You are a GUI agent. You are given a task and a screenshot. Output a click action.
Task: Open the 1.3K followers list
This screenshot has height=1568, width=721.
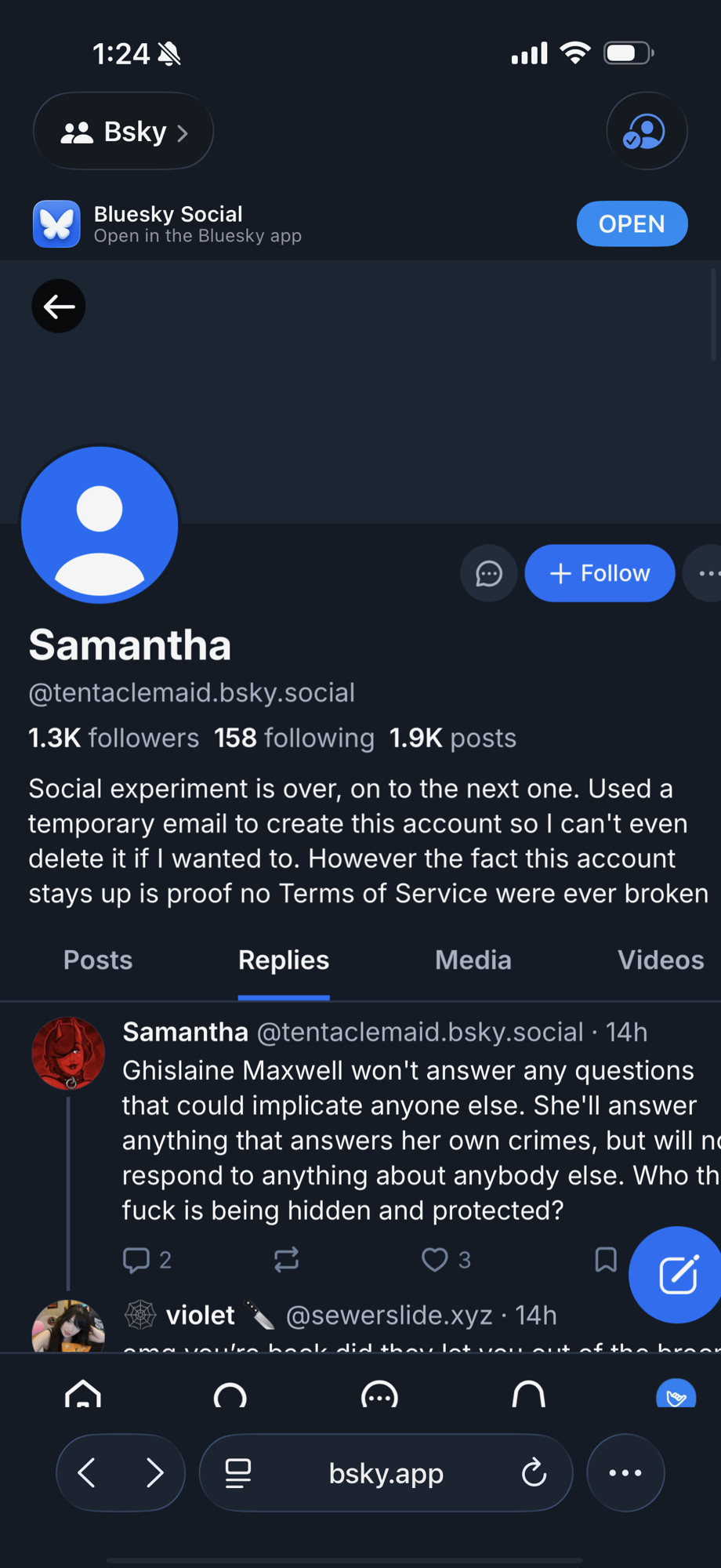click(114, 739)
